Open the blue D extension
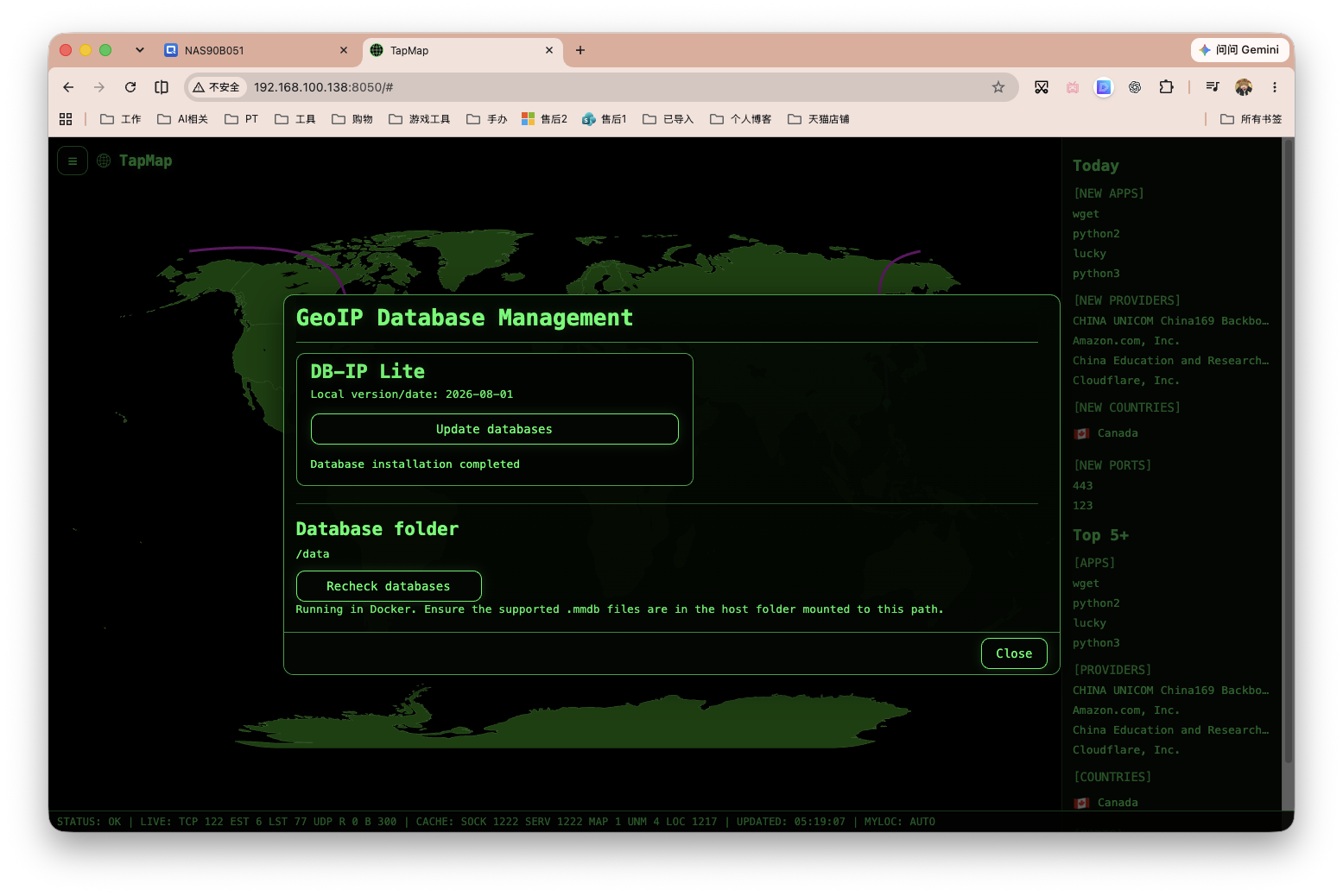 [1104, 87]
